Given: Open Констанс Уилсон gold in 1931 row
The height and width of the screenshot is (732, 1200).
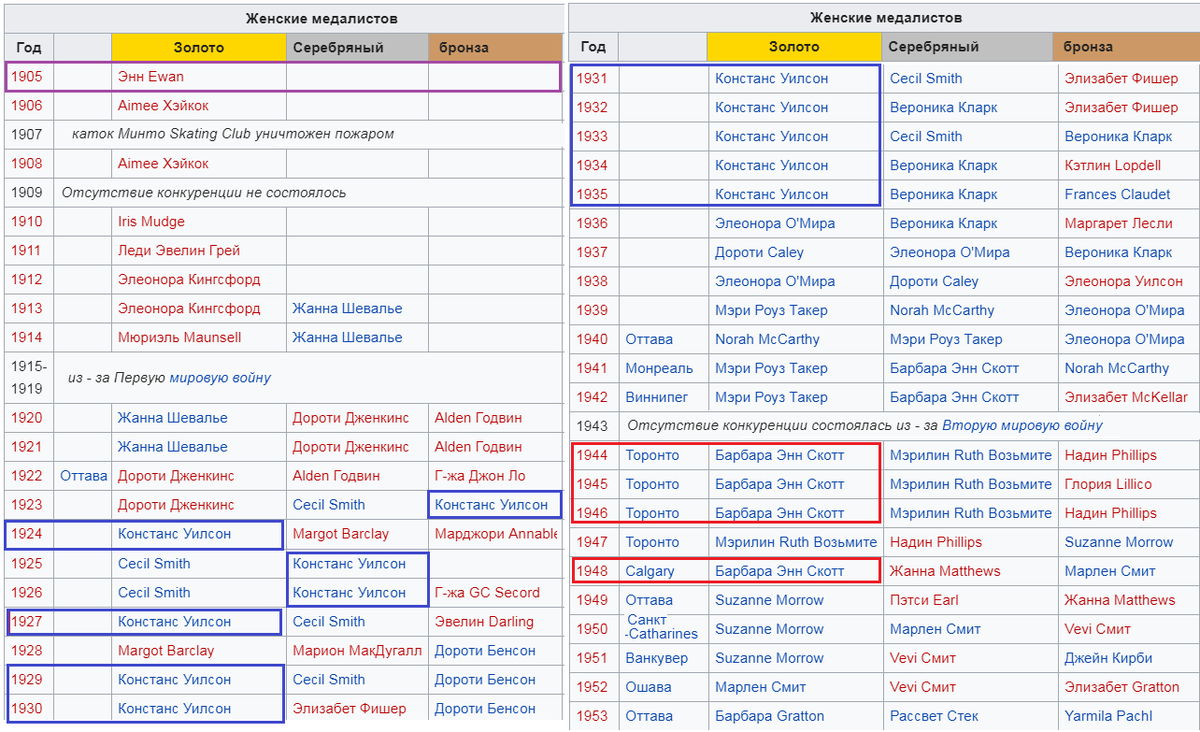Looking at the screenshot, I should (x=771, y=78).
